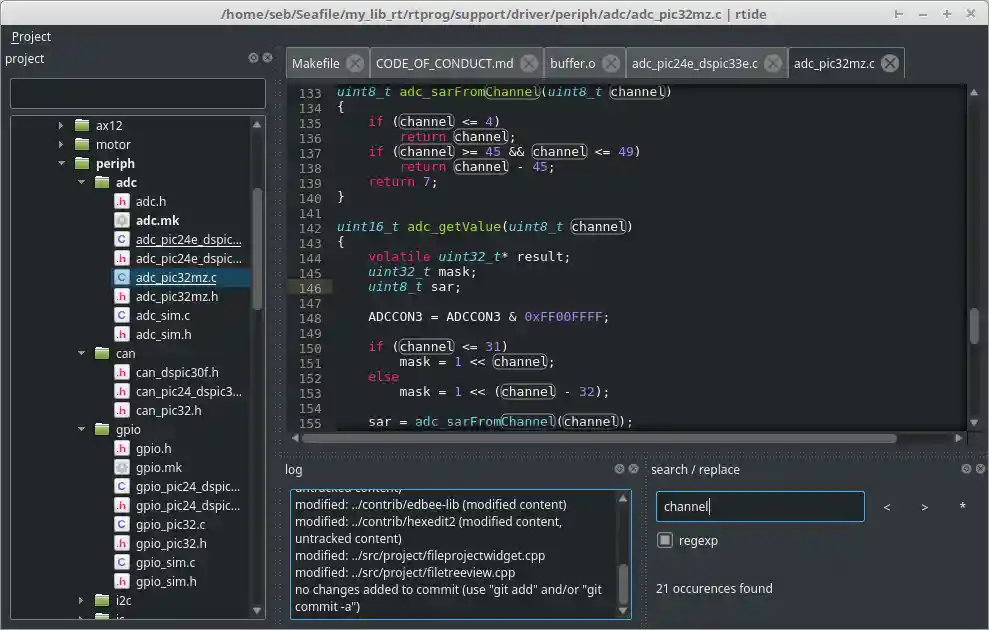989x630 pixels.
Task: Enable the regexp checkbox
Action: [665, 540]
